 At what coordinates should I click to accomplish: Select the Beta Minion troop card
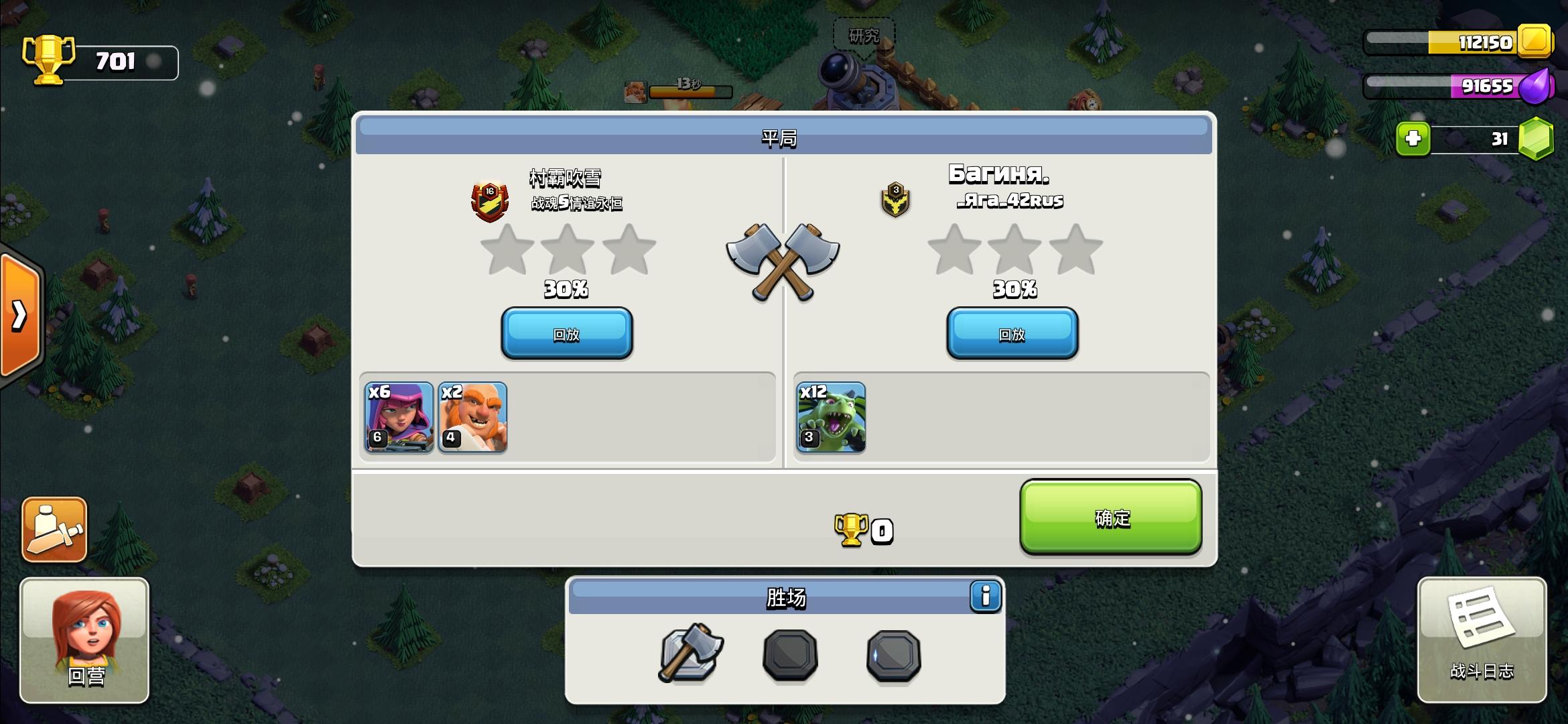[x=830, y=417]
